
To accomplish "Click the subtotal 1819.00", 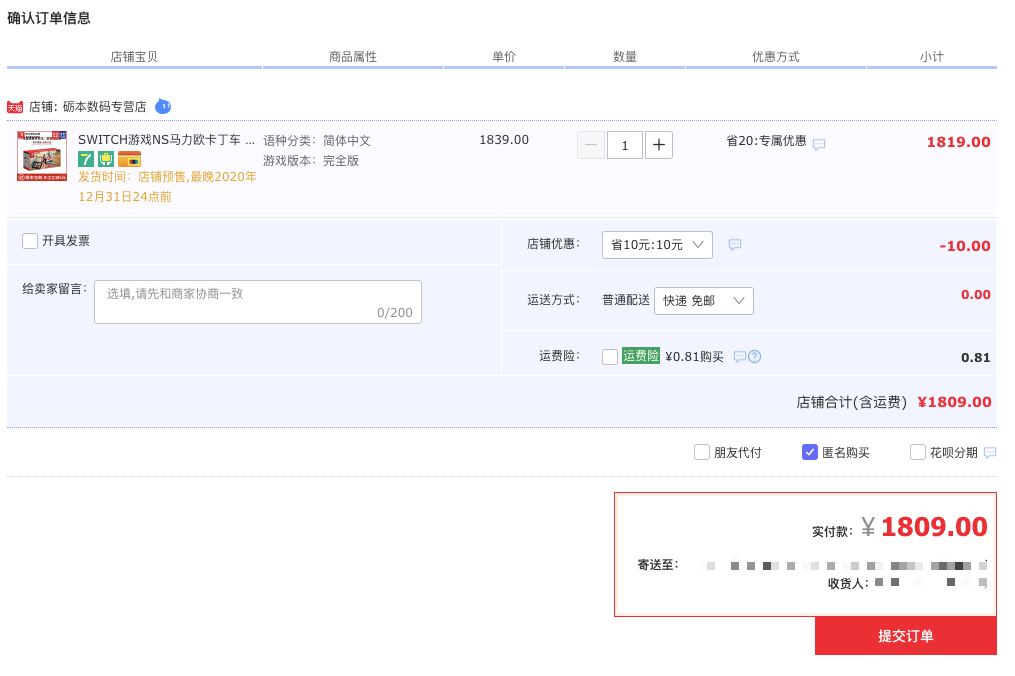I will (x=959, y=142).
